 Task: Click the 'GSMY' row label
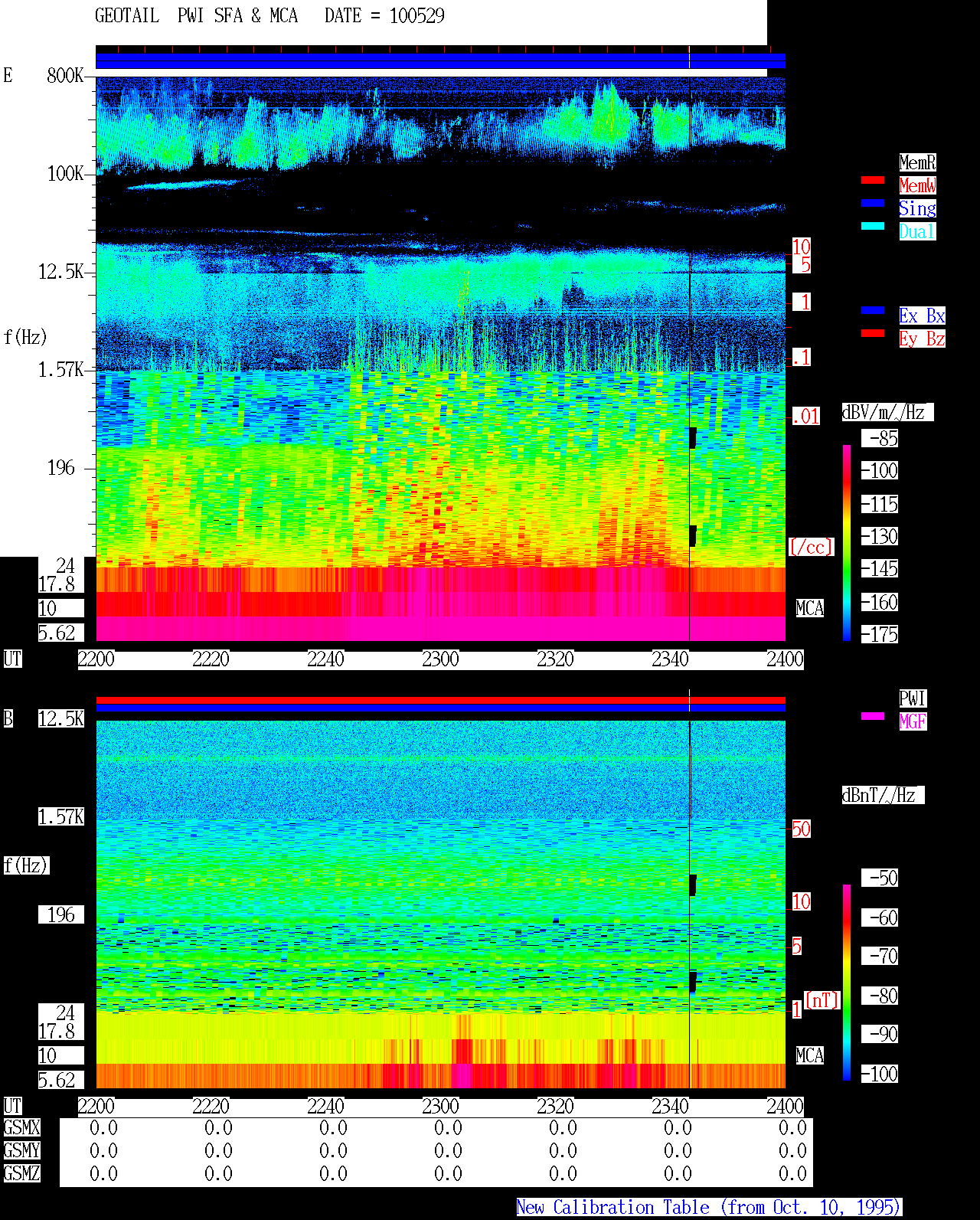point(21,1151)
